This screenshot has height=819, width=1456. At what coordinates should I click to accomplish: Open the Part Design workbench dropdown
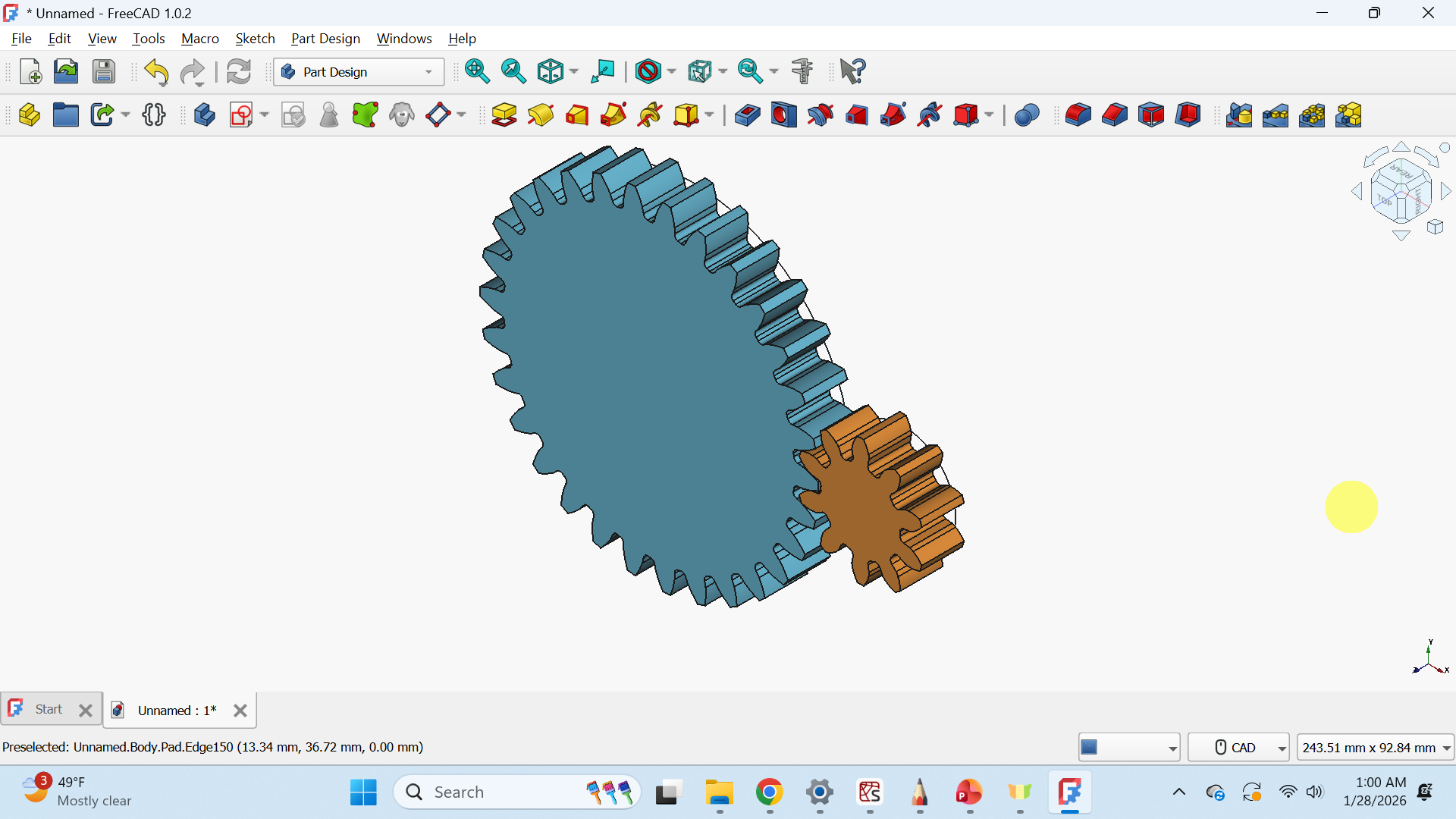pos(358,72)
